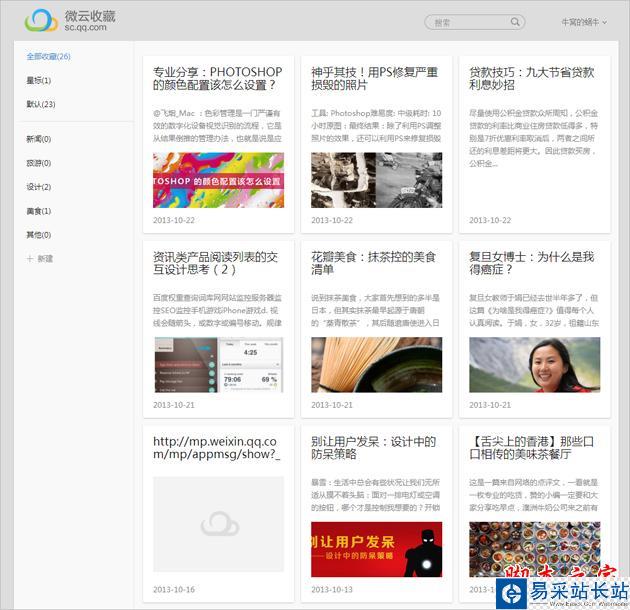This screenshot has width=630, height=610.
Task: Click summary text starting @飞熊_Mac
Action: [217, 126]
